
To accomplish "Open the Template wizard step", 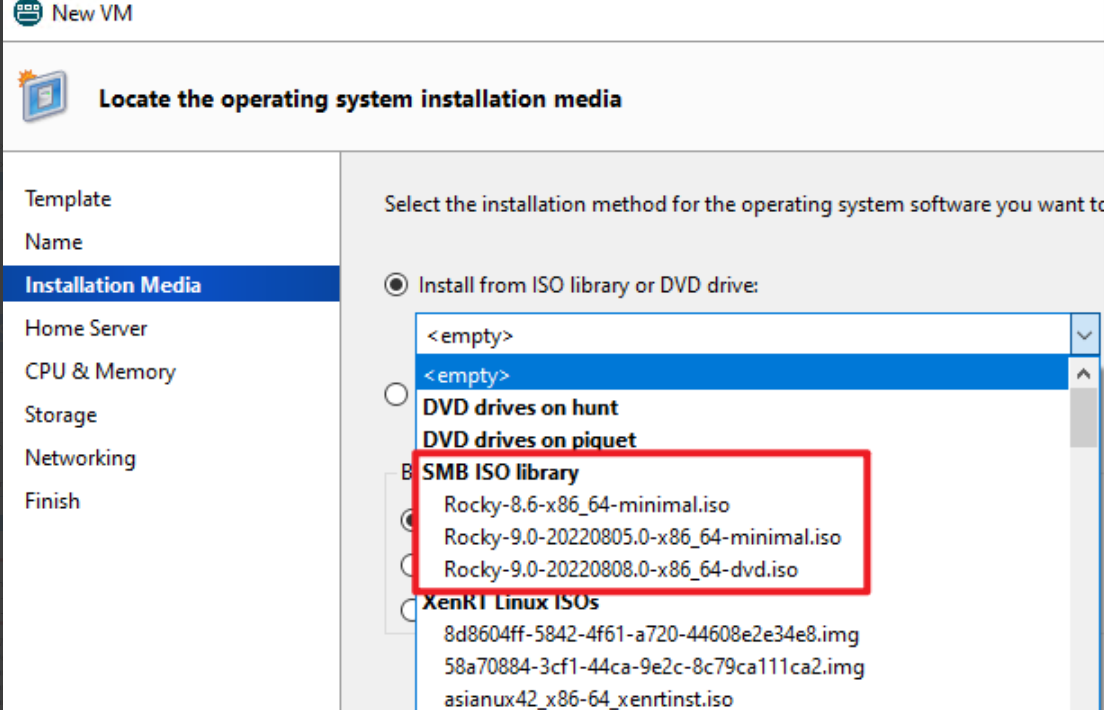I will pyautogui.click(x=68, y=199).
